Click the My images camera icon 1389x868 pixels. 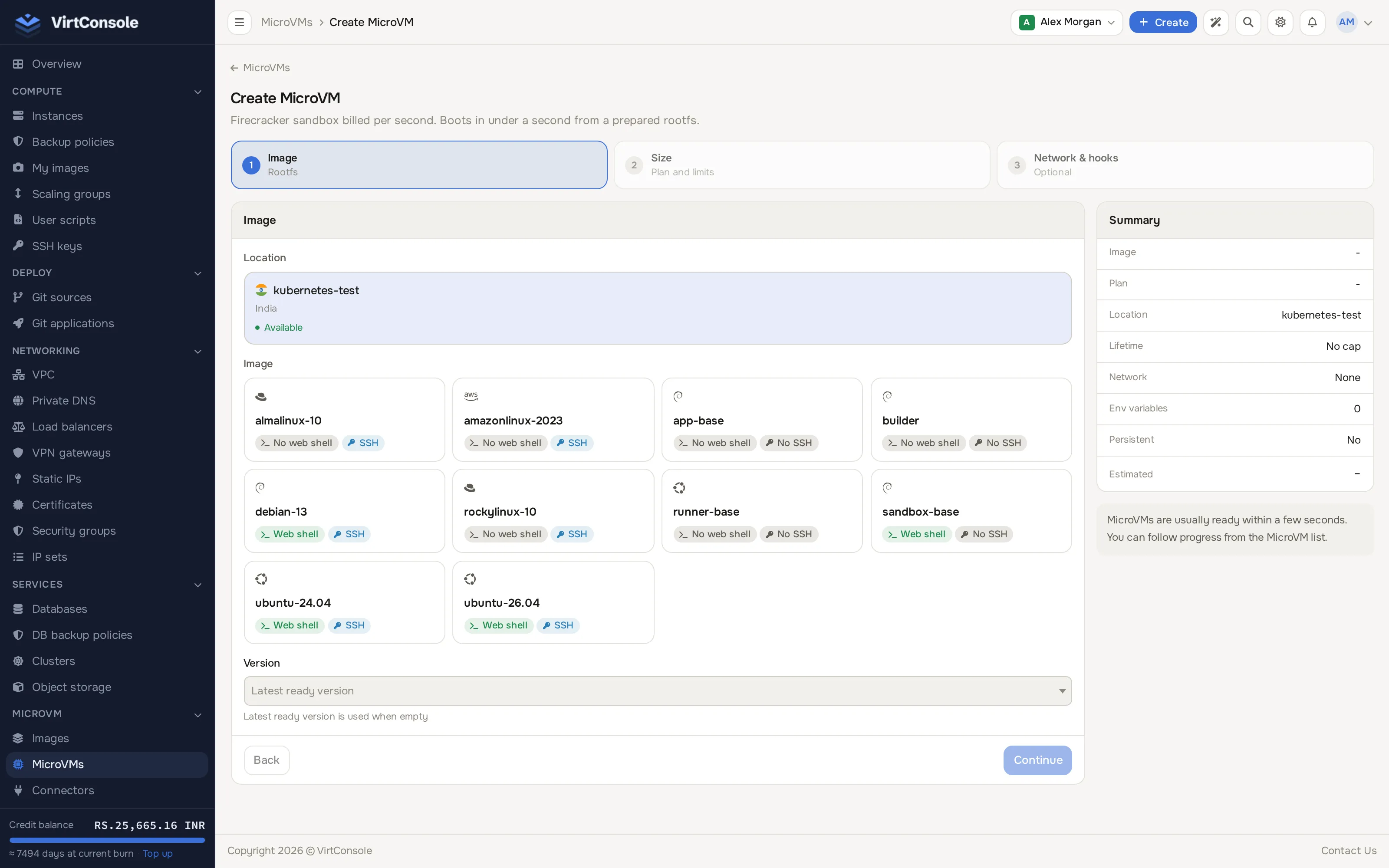pos(18,168)
